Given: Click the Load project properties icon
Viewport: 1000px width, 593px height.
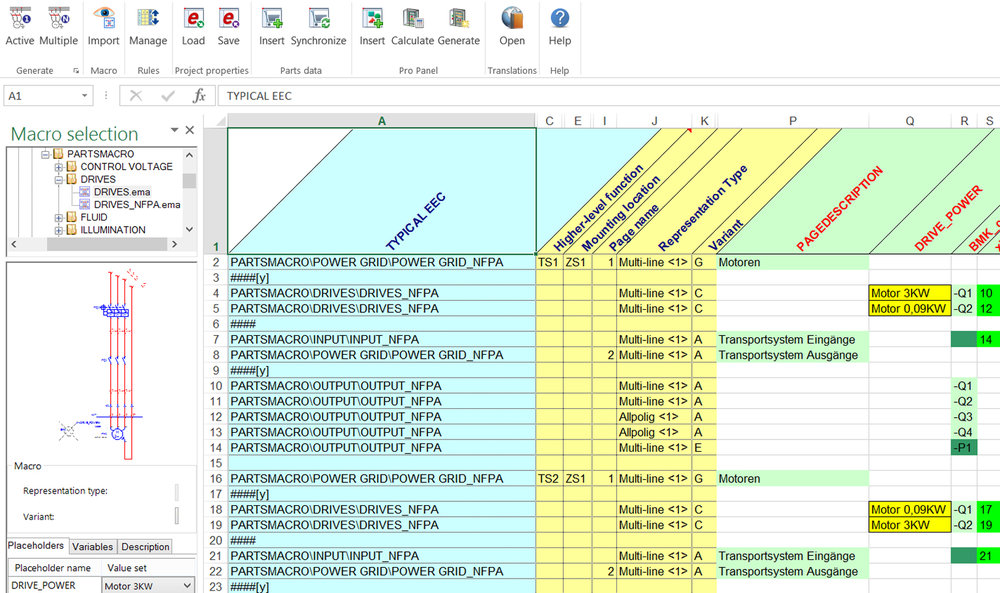Looking at the screenshot, I should [193, 28].
